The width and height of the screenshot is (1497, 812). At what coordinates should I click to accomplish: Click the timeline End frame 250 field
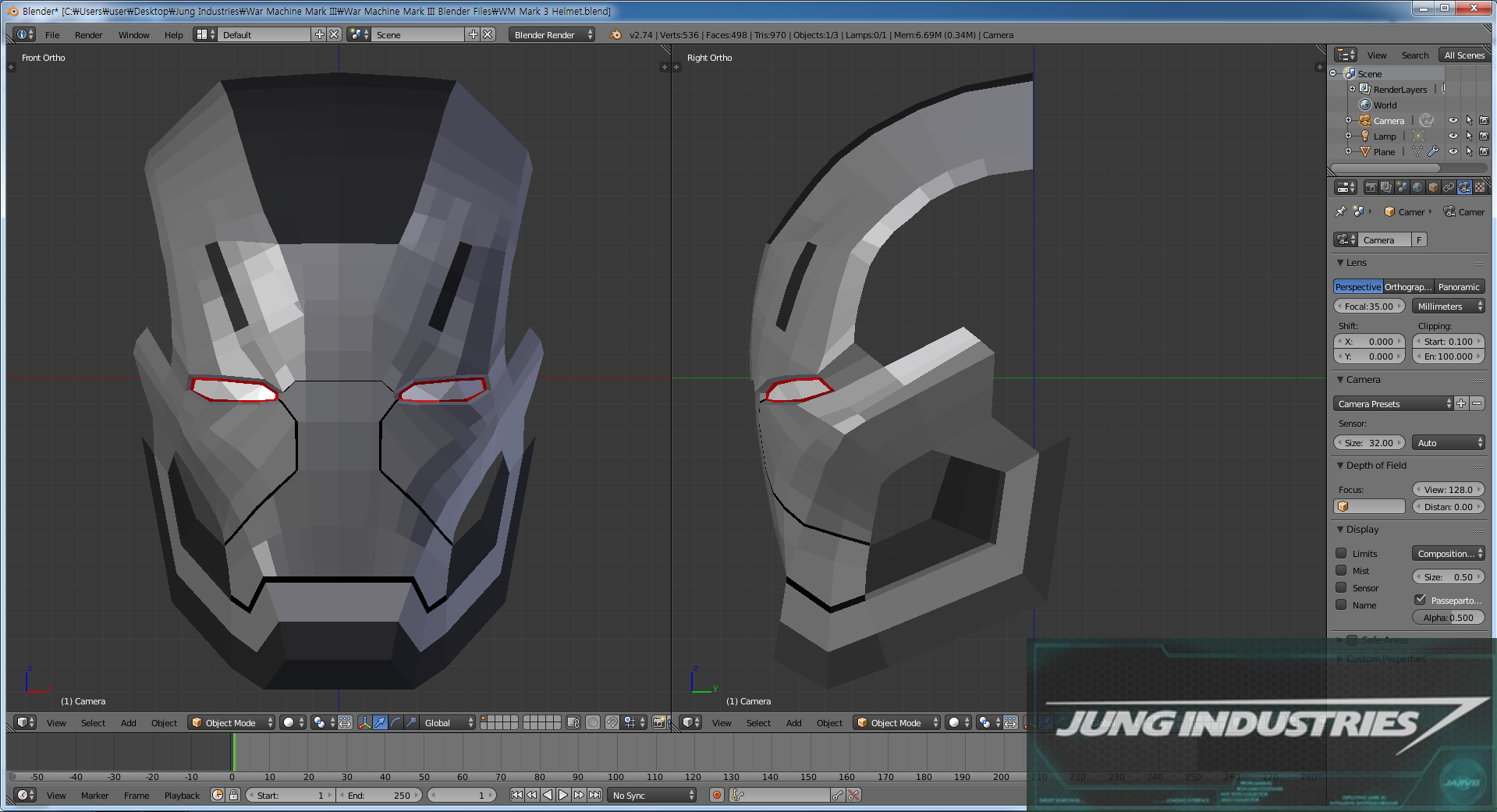click(x=379, y=795)
